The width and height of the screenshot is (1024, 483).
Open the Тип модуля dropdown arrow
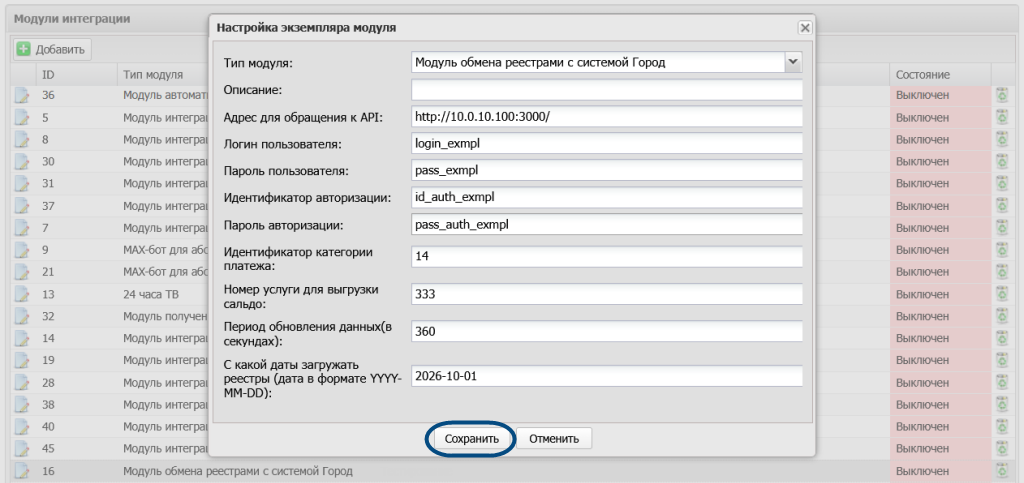point(793,62)
